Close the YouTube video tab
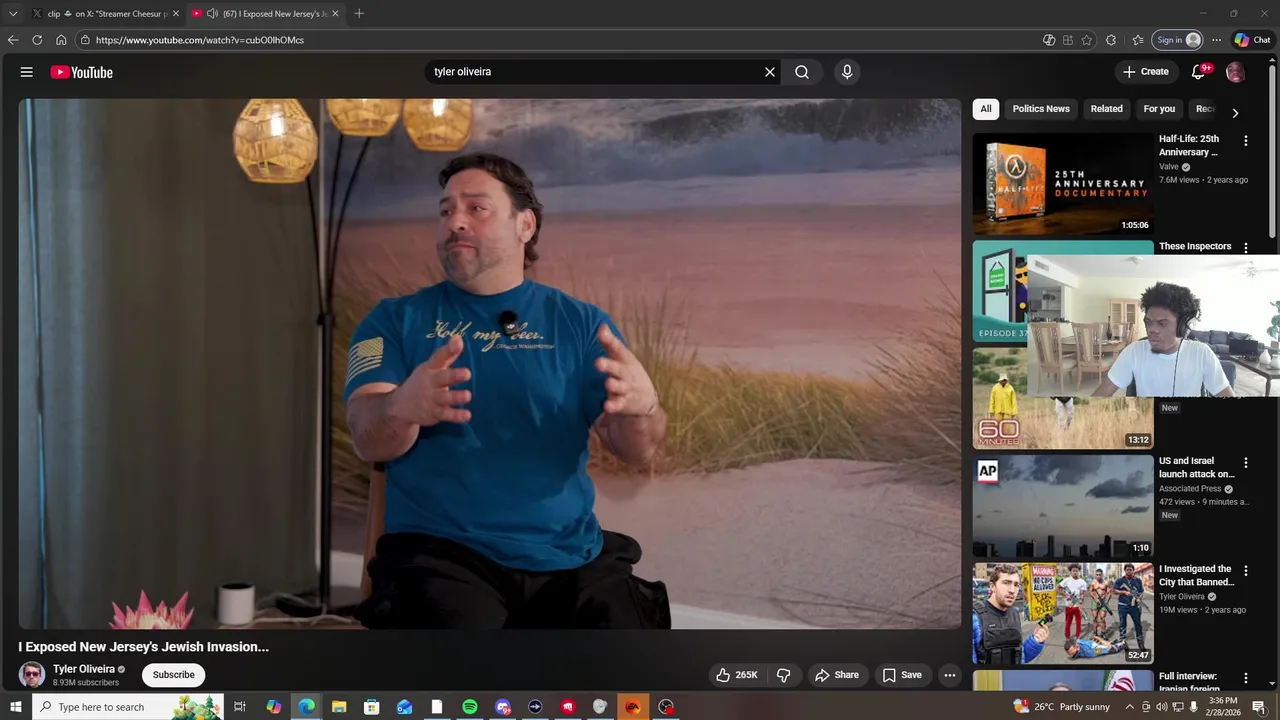 click(x=335, y=14)
